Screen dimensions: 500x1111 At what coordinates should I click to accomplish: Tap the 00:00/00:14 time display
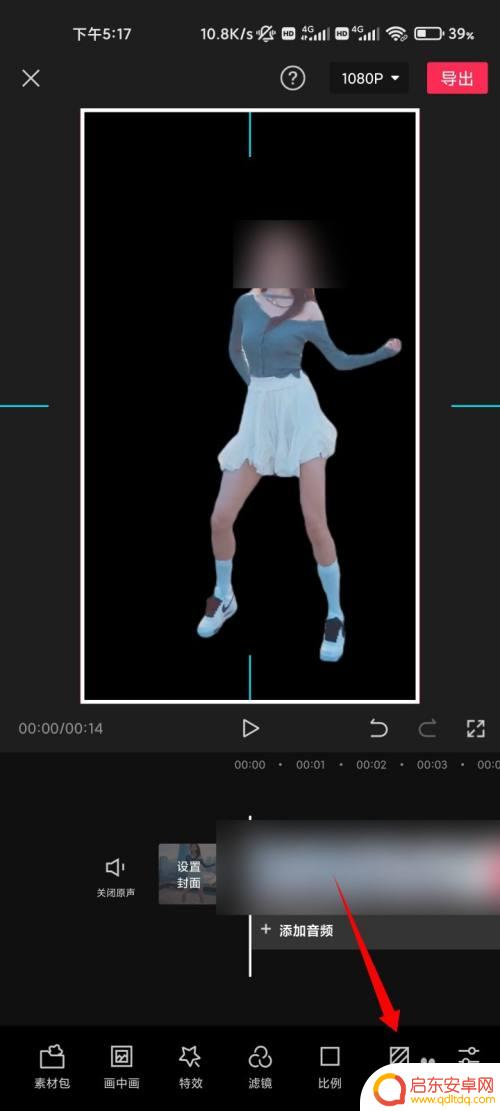[61, 728]
